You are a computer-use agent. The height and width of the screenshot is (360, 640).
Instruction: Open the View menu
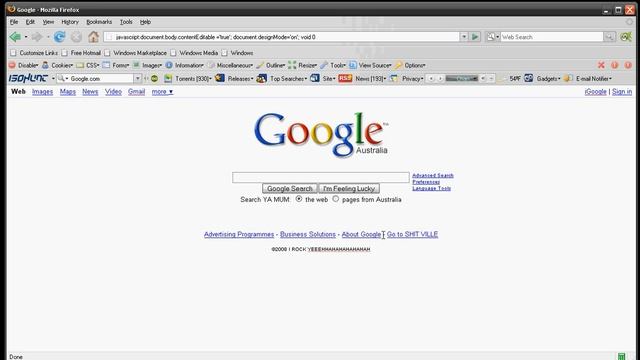48,22
